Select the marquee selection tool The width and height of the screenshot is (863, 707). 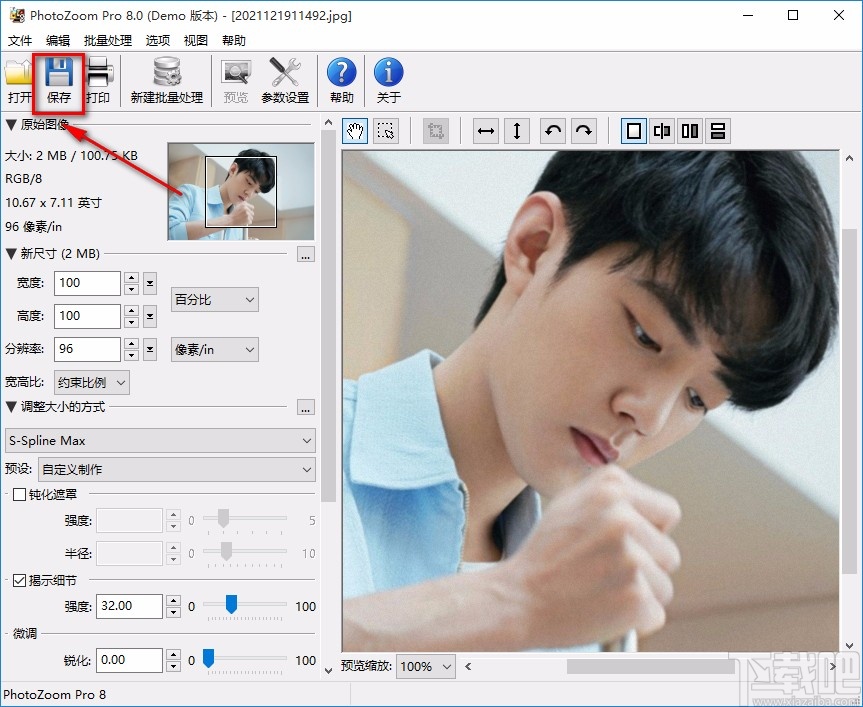(x=386, y=131)
